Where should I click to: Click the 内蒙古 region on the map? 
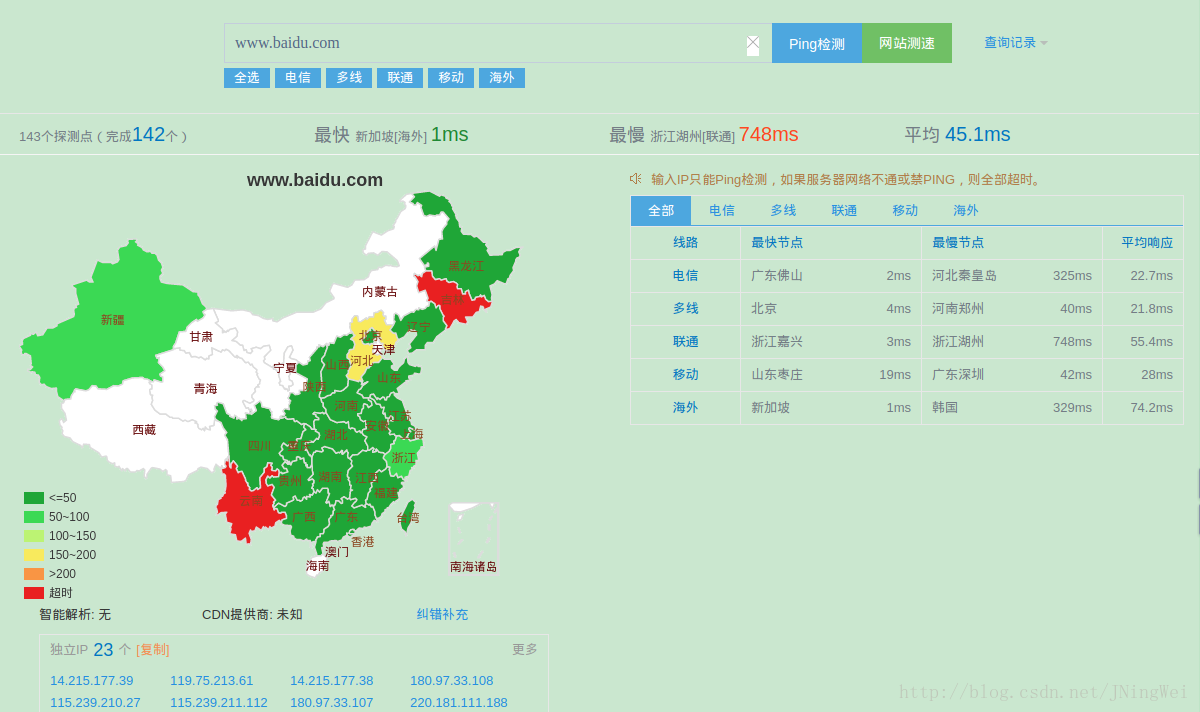click(379, 292)
